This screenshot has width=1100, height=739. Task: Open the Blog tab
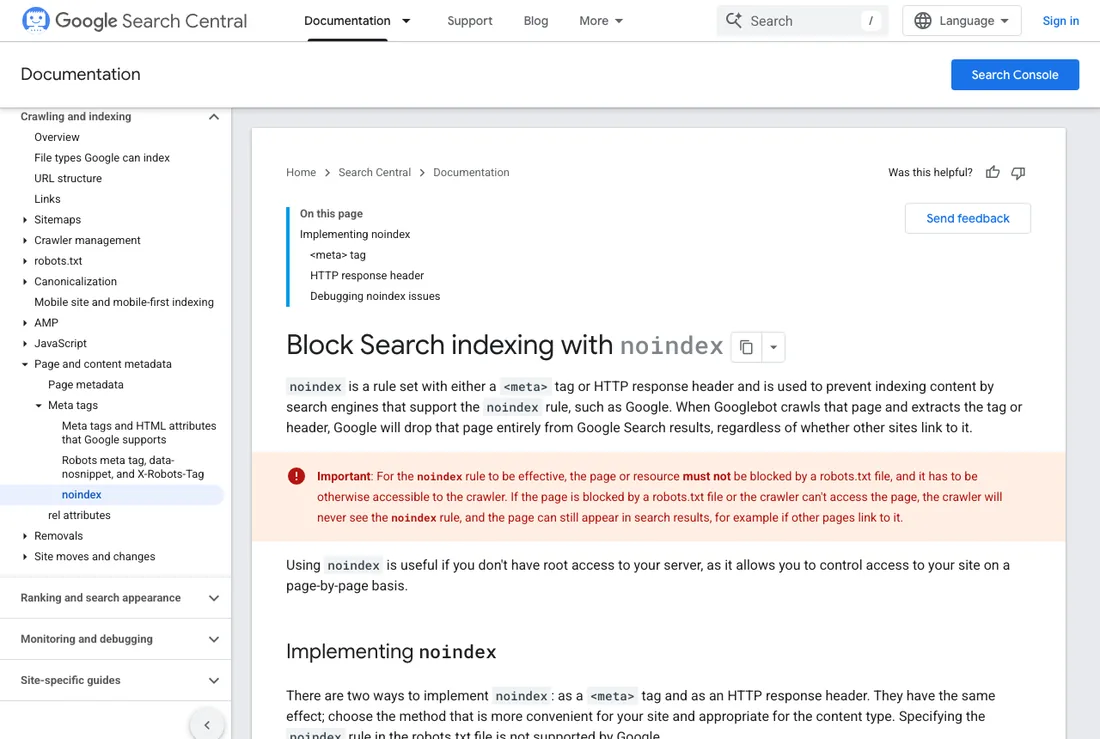tap(535, 21)
